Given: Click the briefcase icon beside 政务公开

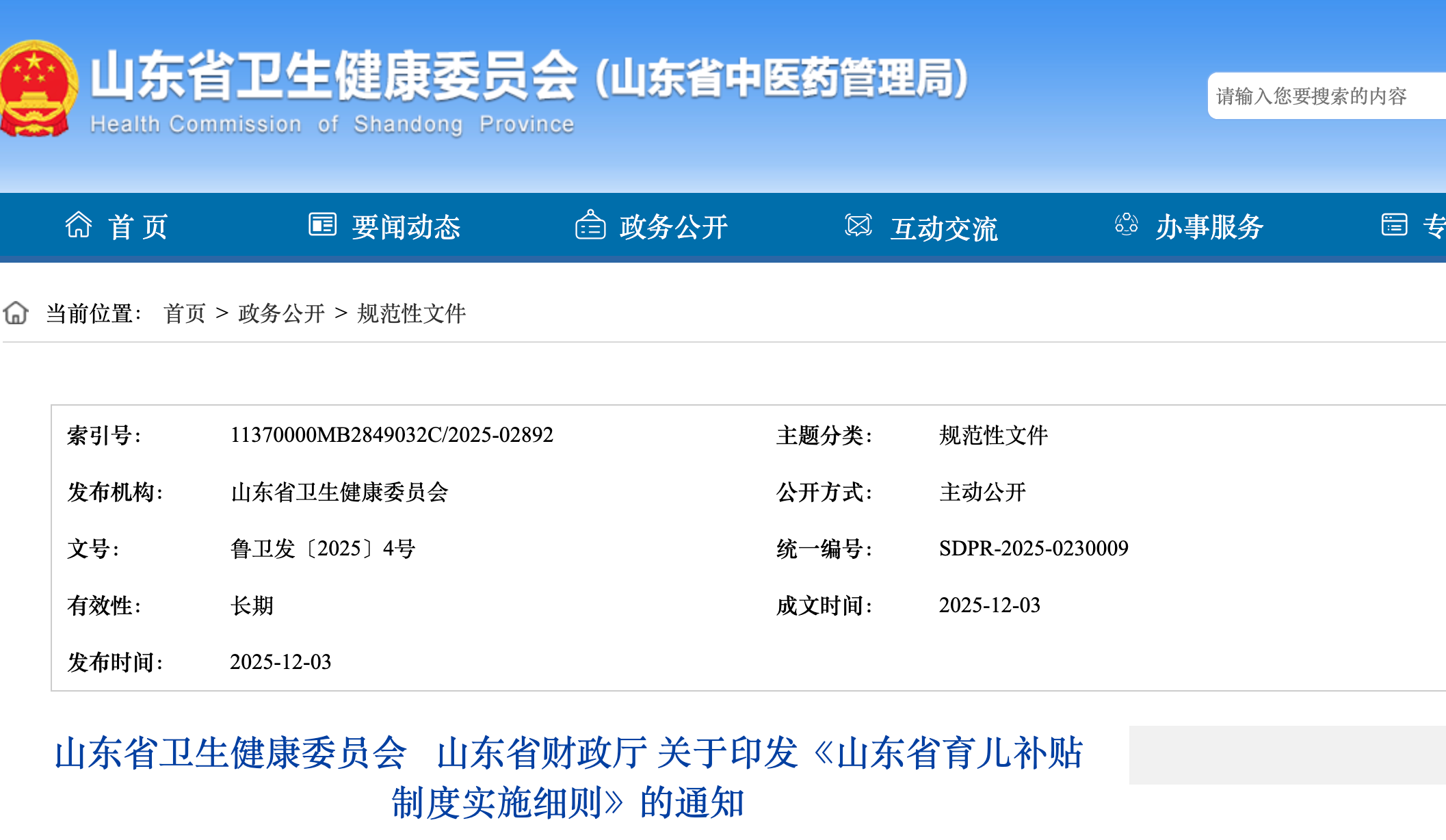Looking at the screenshot, I should pyautogui.click(x=590, y=225).
